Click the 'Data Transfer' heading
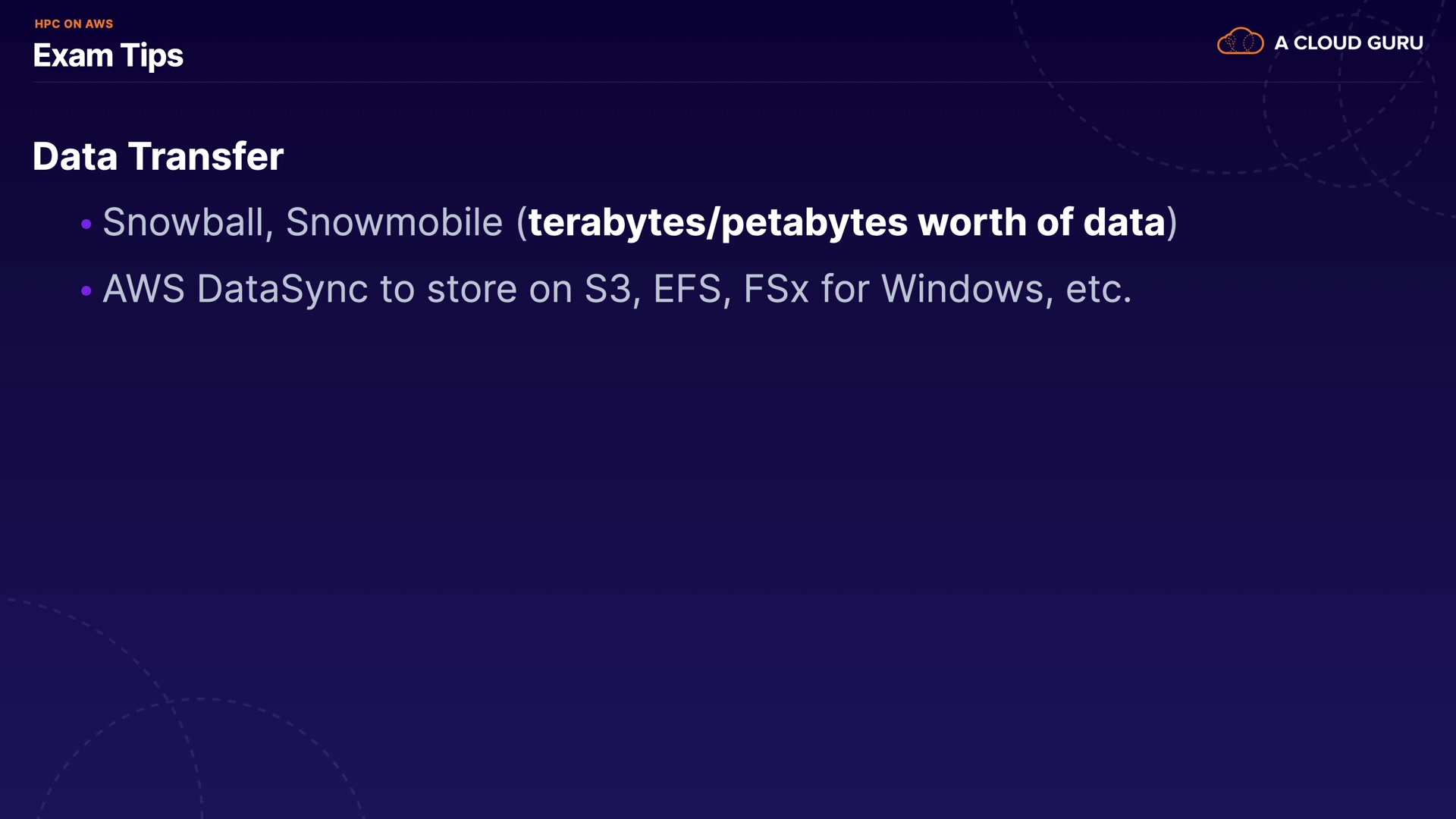Screen dimensions: 1456x819 pyautogui.click(x=158, y=156)
